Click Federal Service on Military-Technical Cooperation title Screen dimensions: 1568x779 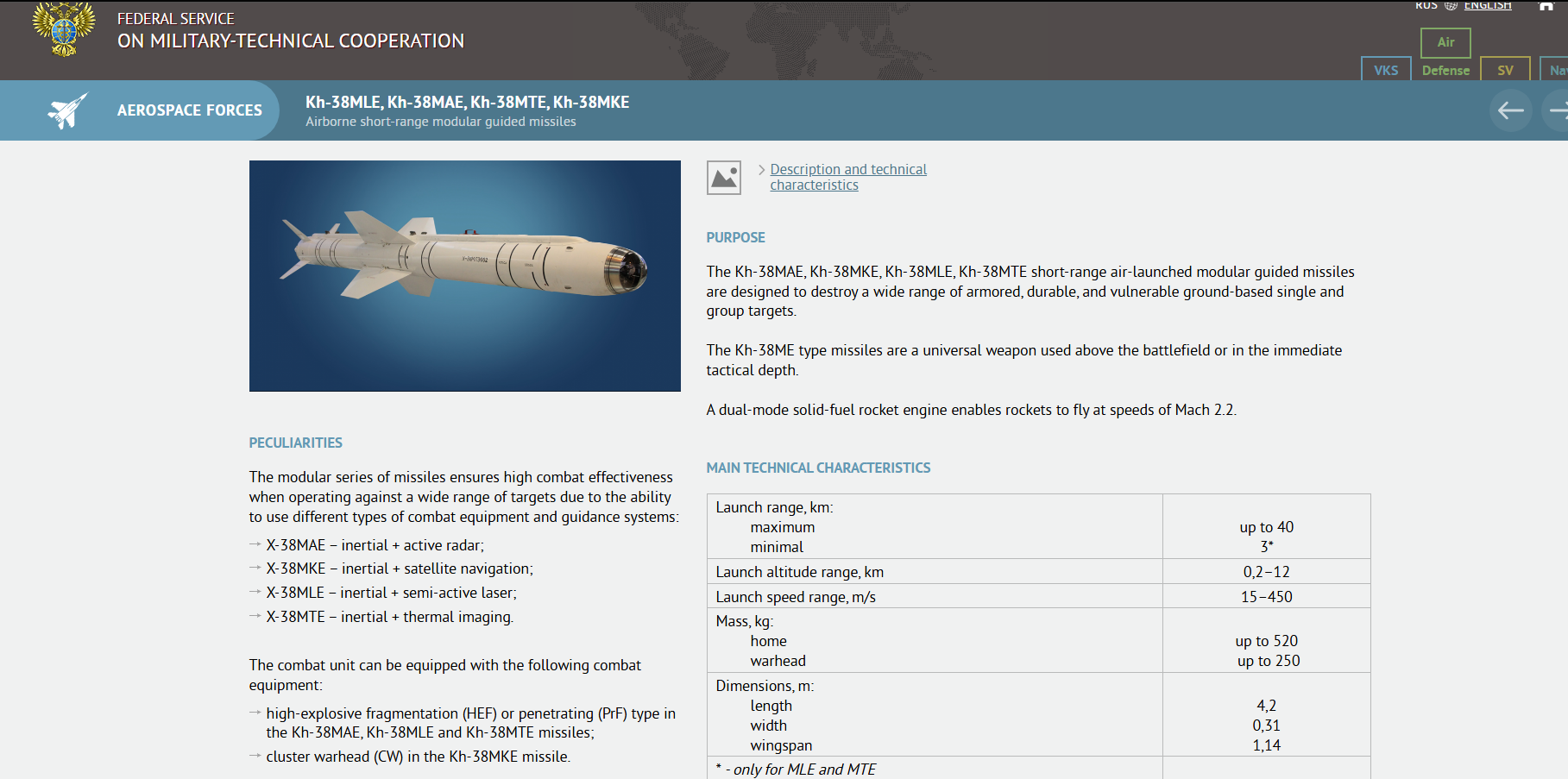point(291,30)
